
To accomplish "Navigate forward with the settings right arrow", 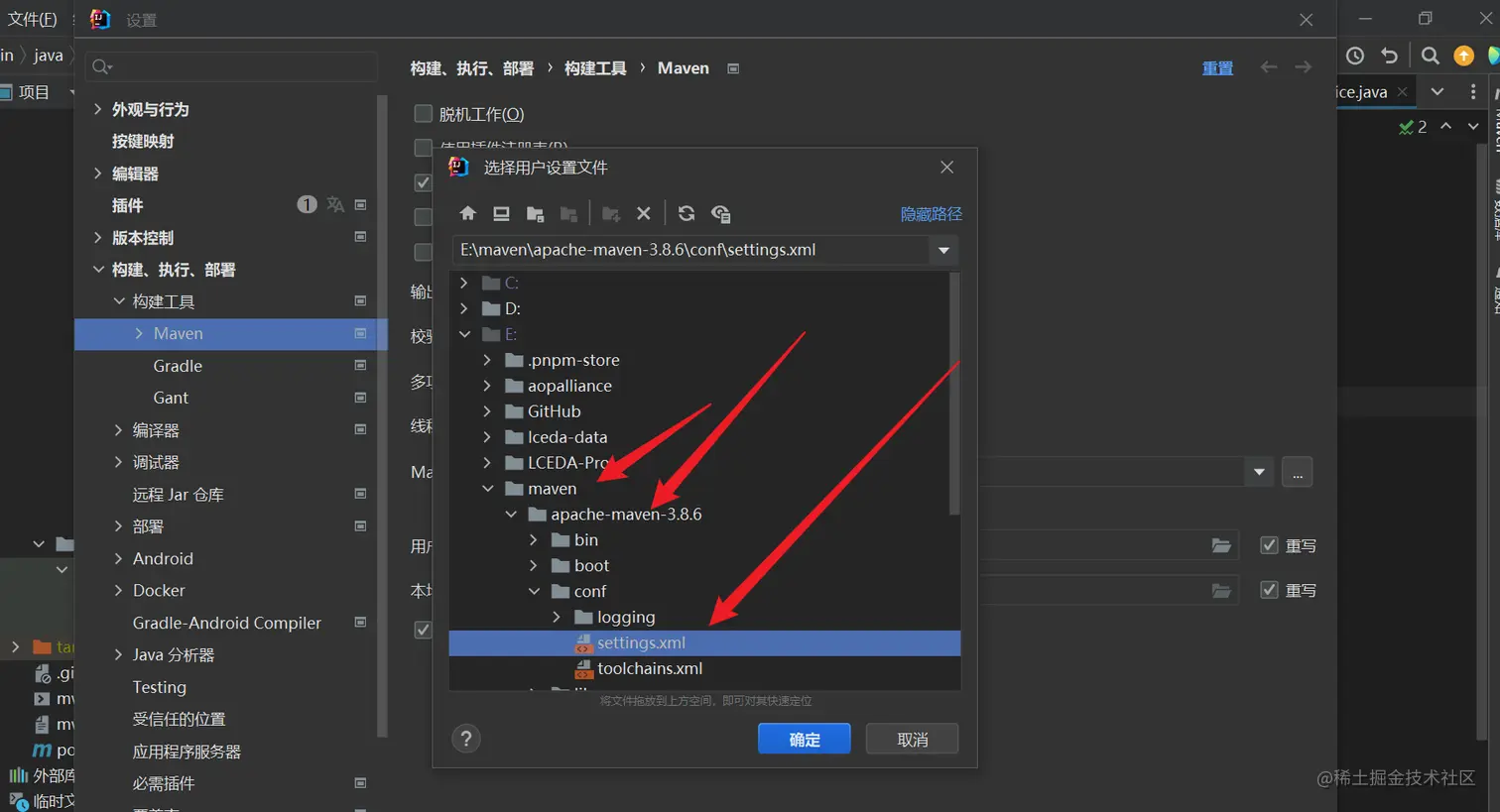I will point(1304,66).
